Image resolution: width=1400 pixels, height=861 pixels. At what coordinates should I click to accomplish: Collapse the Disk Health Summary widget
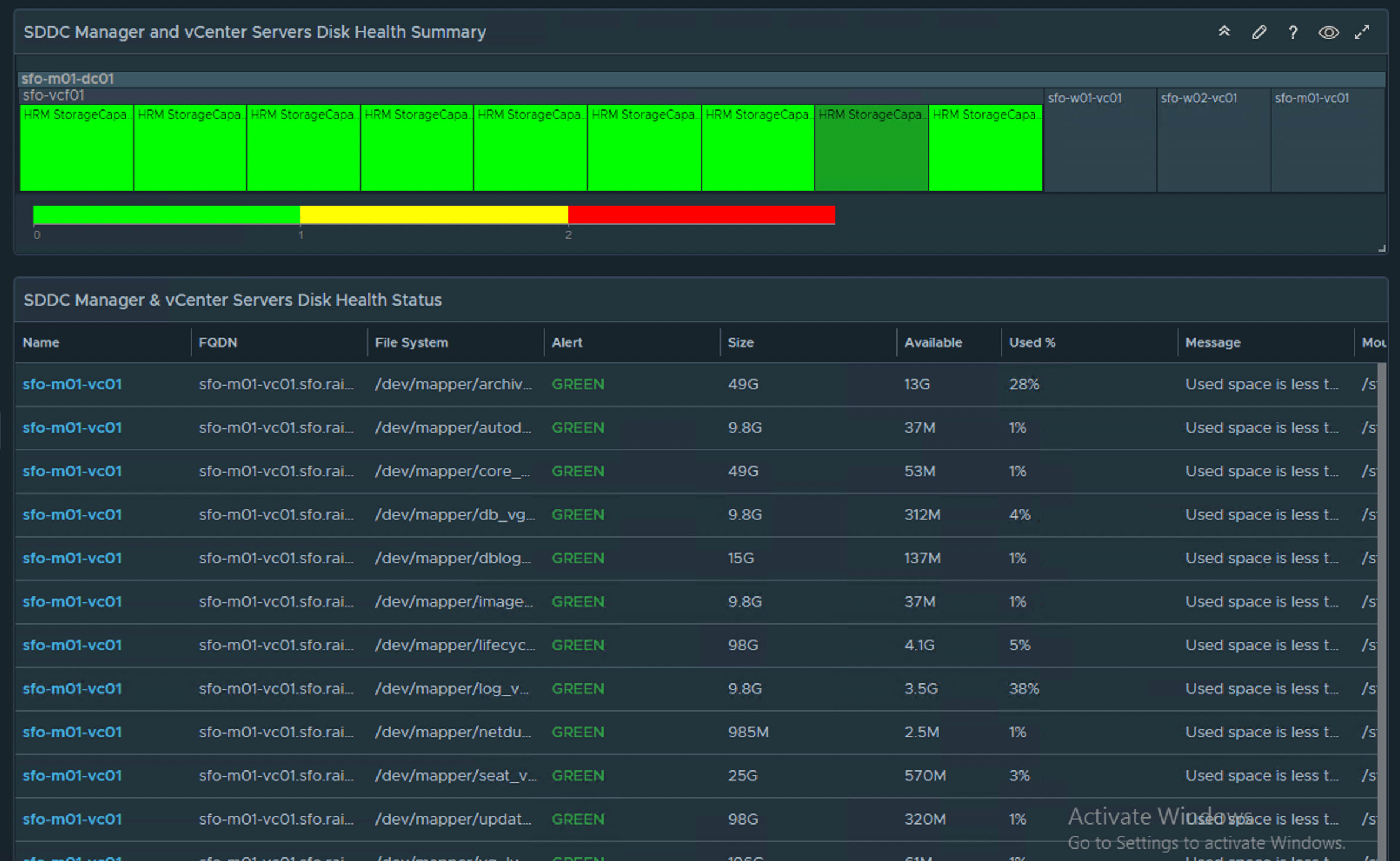[1224, 32]
